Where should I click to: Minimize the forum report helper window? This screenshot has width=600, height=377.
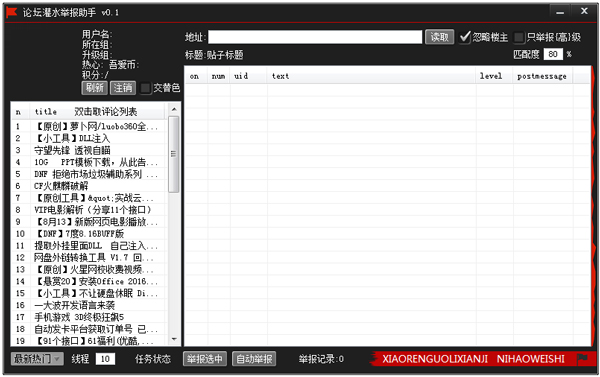pos(560,12)
